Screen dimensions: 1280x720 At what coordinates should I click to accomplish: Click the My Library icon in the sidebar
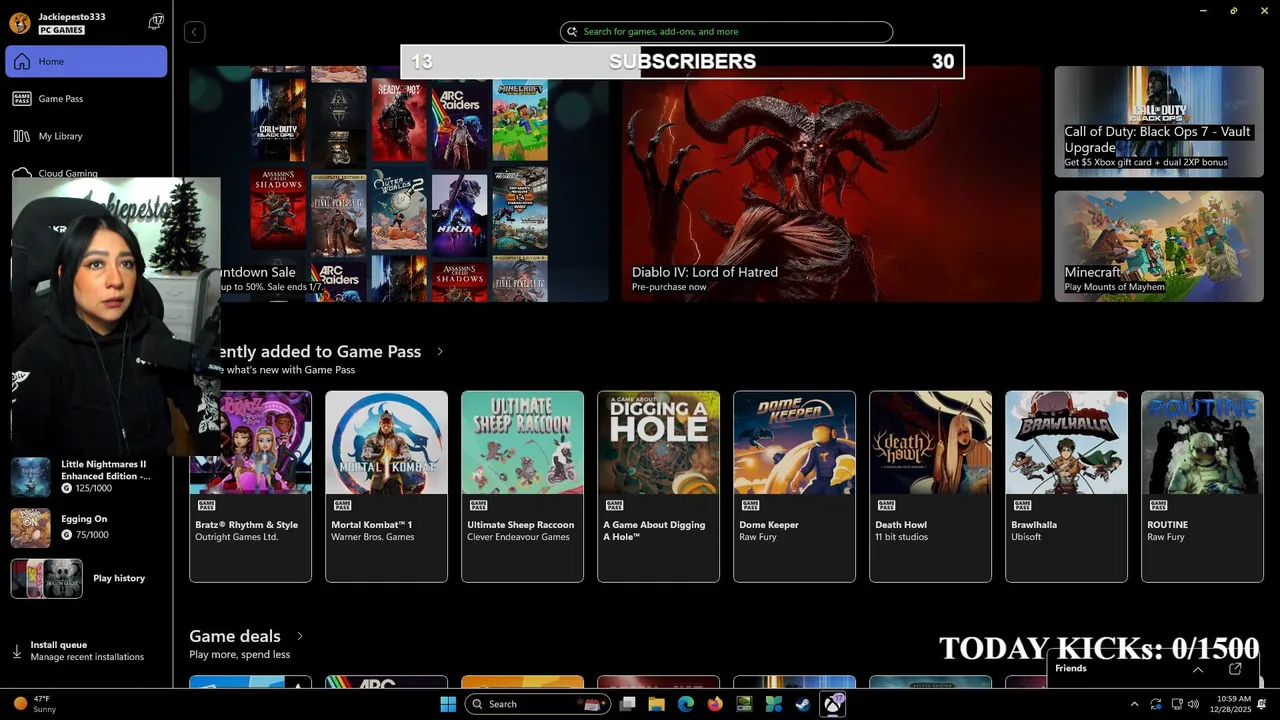tap(21, 136)
